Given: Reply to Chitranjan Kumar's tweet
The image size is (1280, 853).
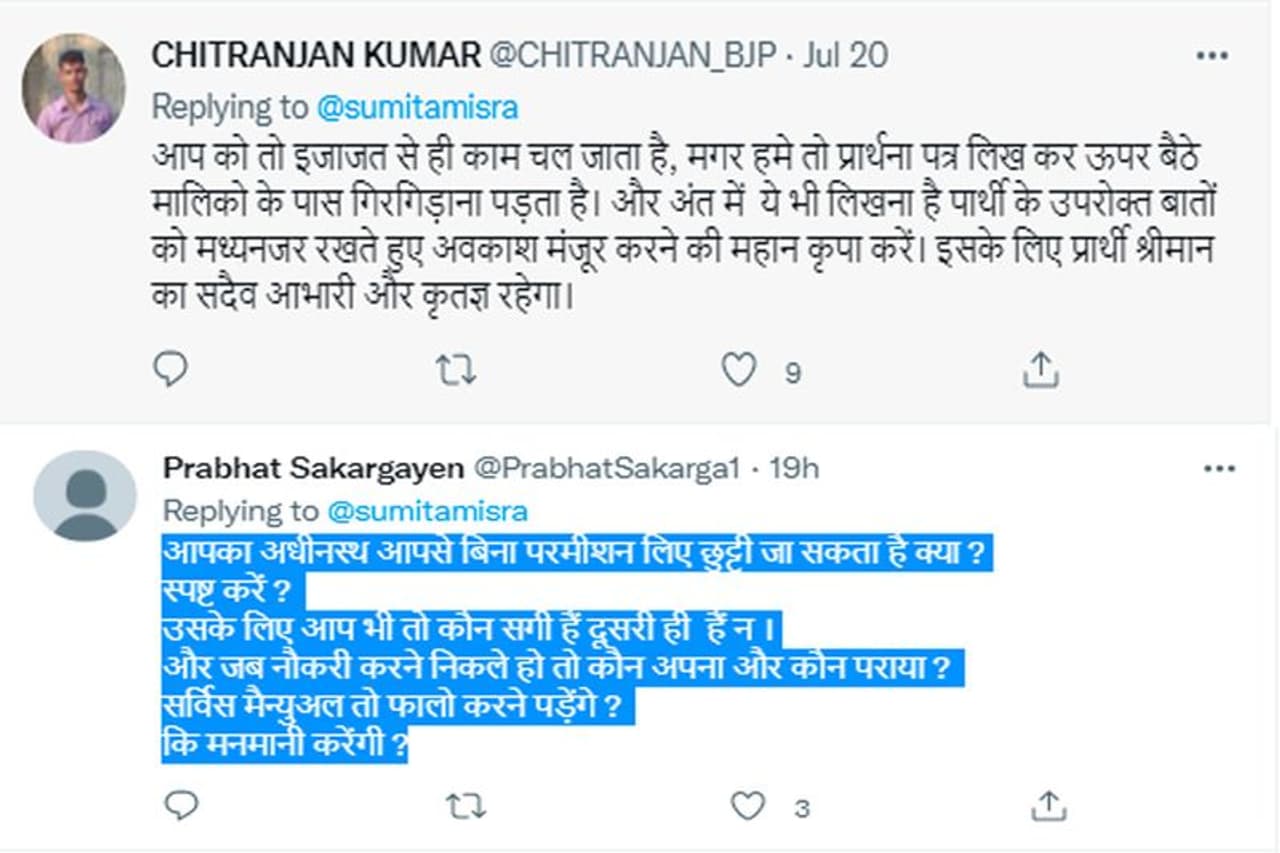Looking at the screenshot, I should (170, 371).
